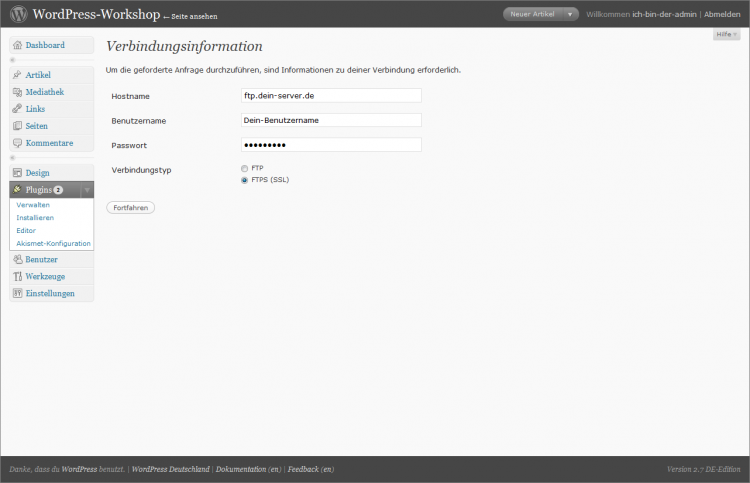
Task: Click the Abmelden logout link
Action: [721, 14]
